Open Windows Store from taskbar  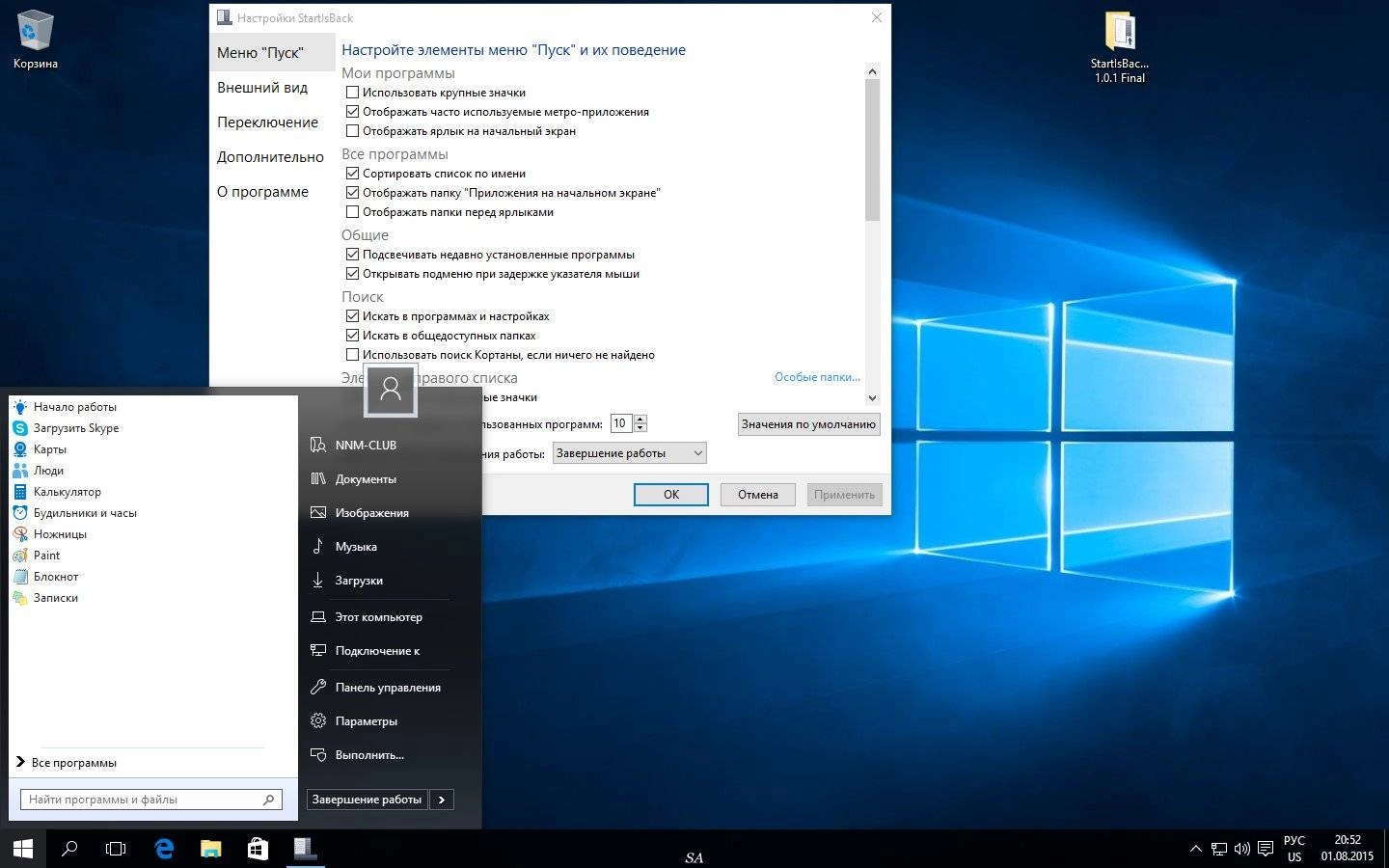click(258, 849)
